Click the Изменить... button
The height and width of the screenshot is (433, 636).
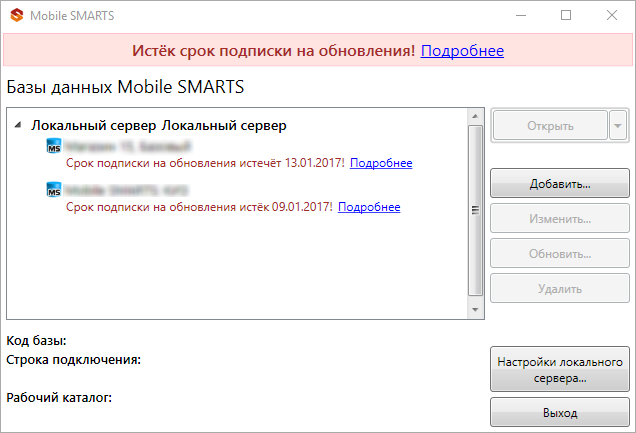pos(560,219)
